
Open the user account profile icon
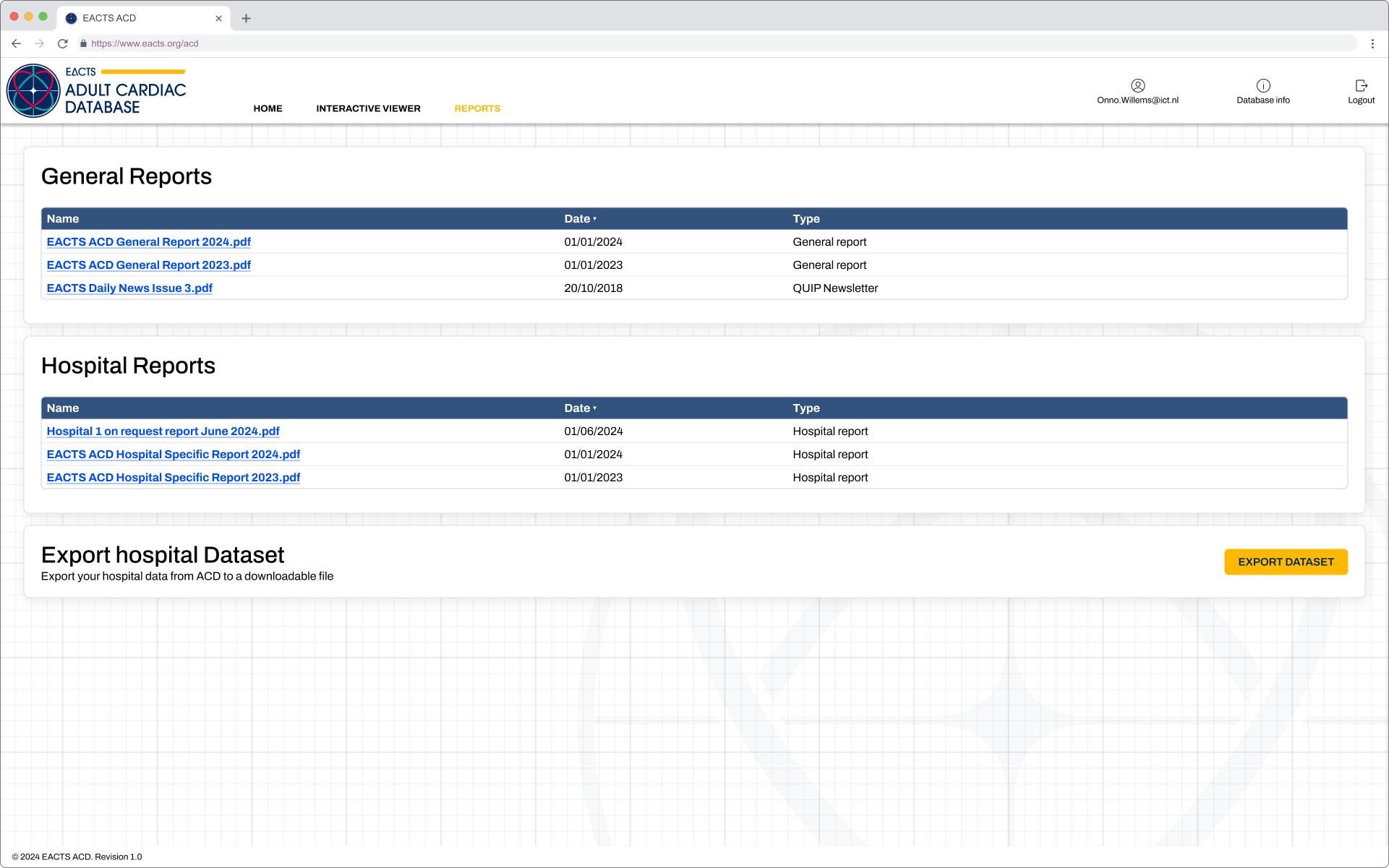pyautogui.click(x=1137, y=85)
